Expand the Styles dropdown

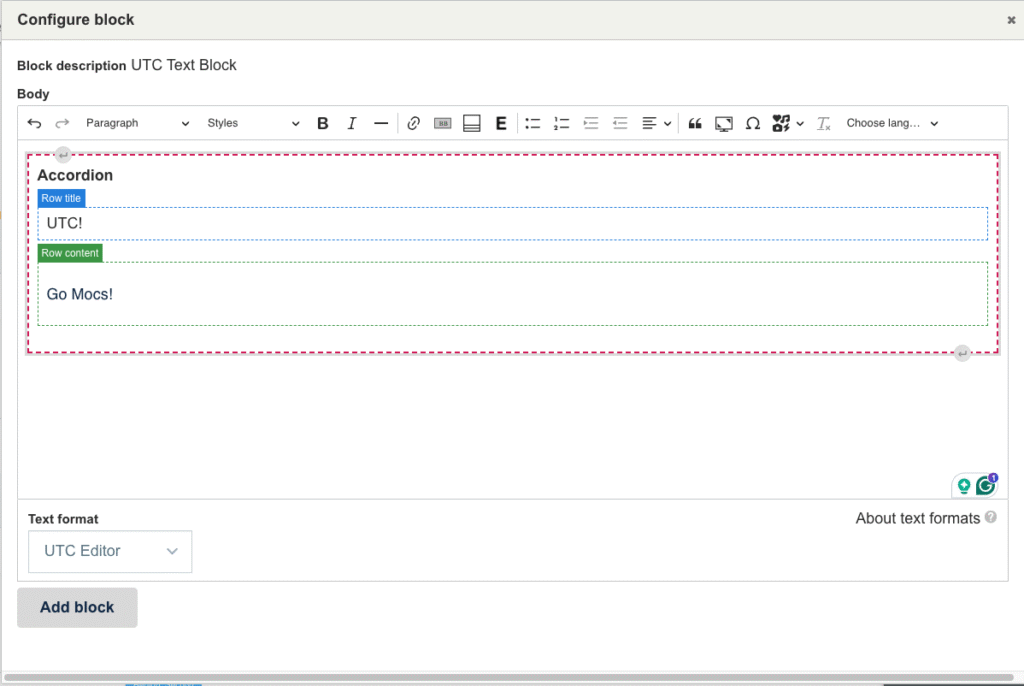253,123
